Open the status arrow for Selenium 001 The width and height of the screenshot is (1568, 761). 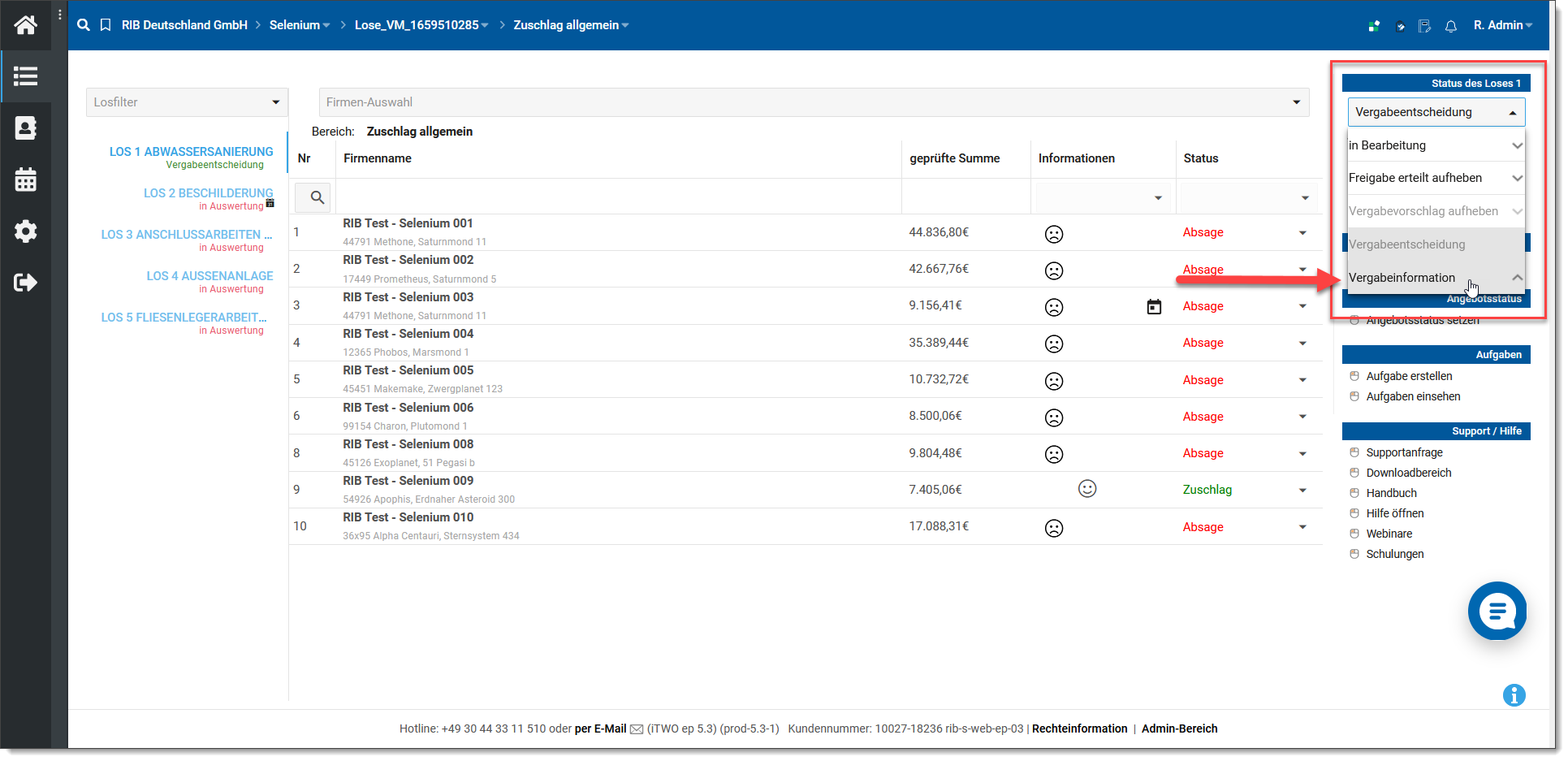[x=1302, y=233]
